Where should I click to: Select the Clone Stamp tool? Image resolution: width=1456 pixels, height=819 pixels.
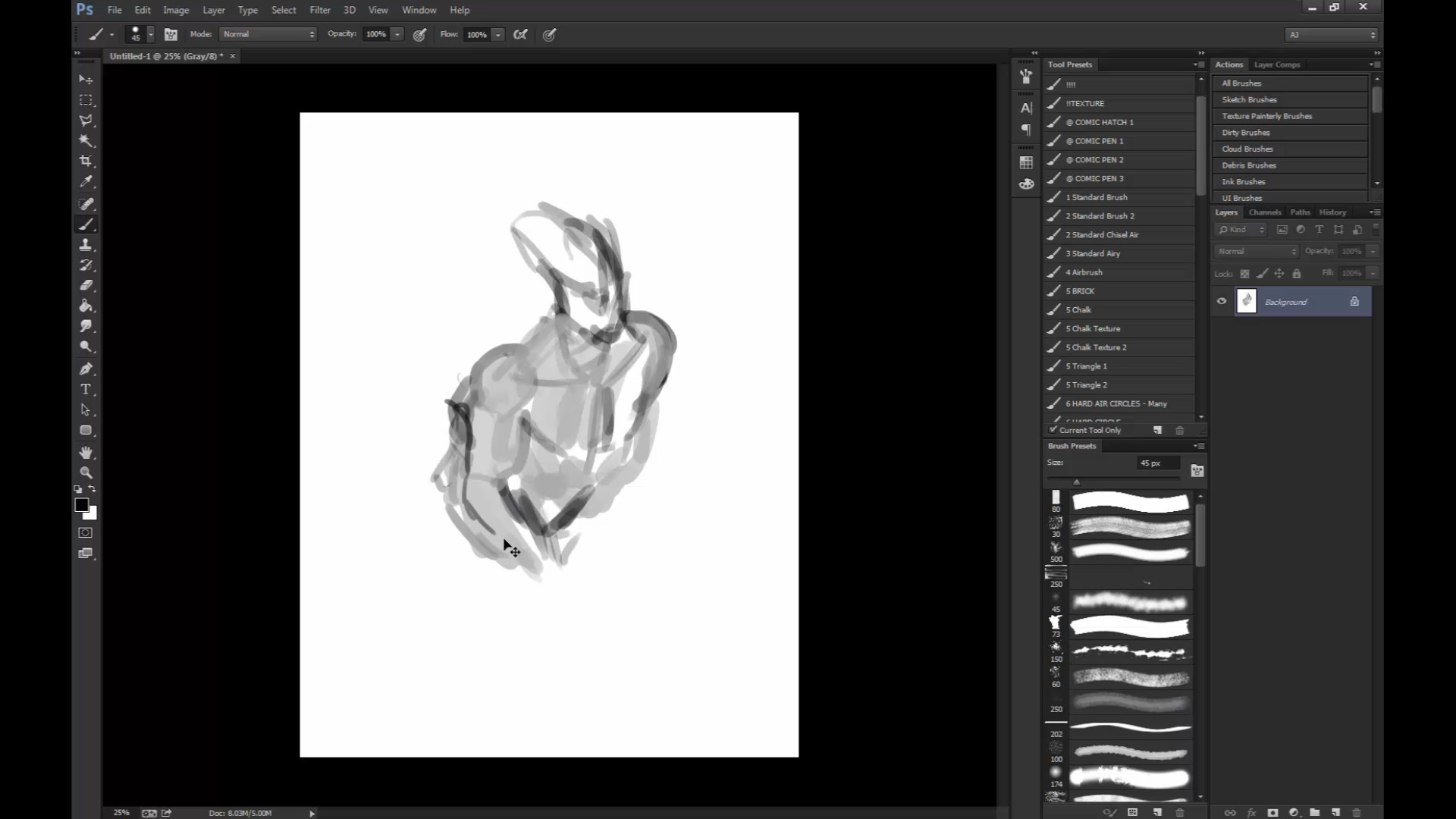pos(86,245)
